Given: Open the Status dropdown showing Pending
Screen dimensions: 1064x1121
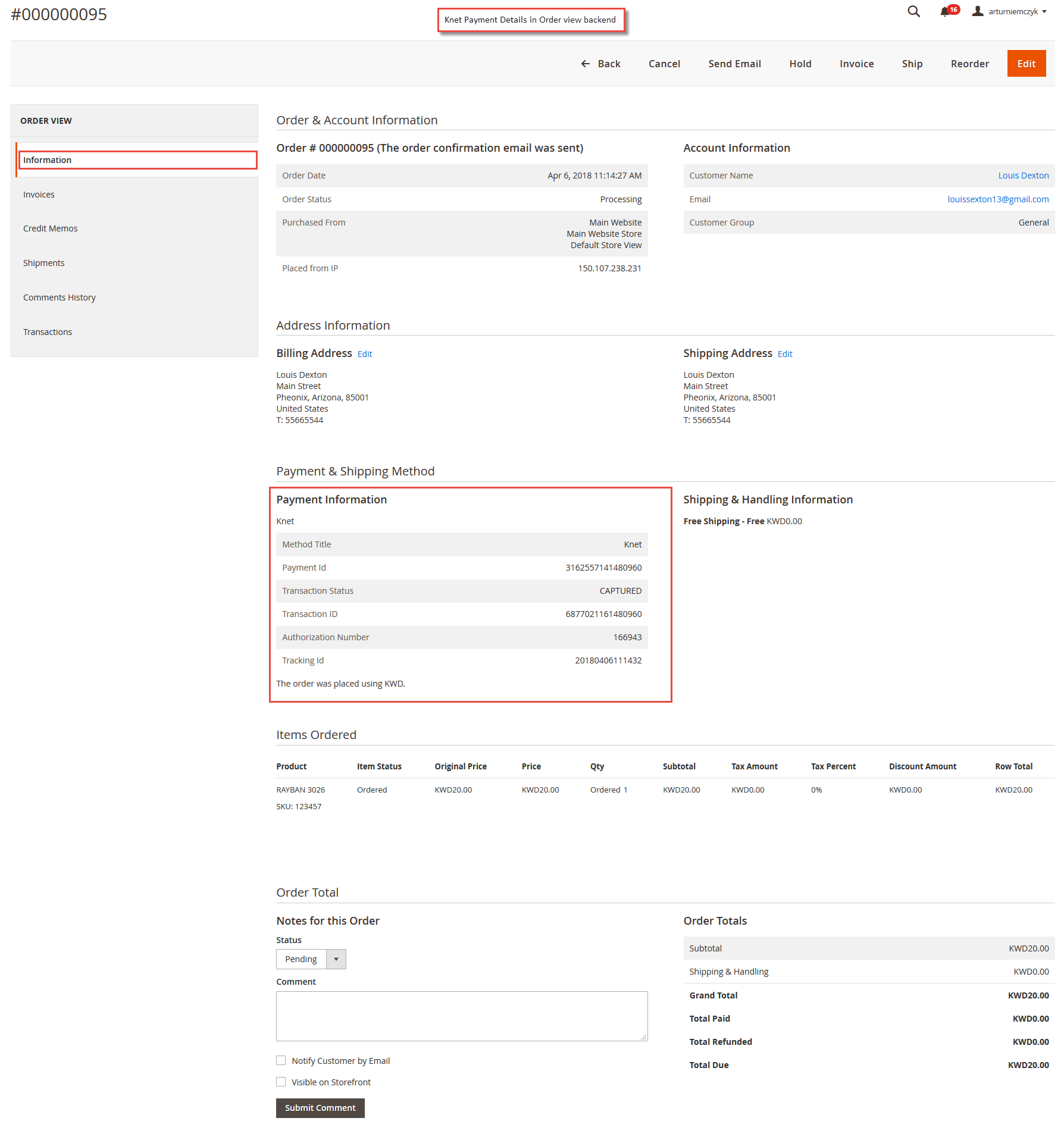Looking at the screenshot, I should (310, 959).
